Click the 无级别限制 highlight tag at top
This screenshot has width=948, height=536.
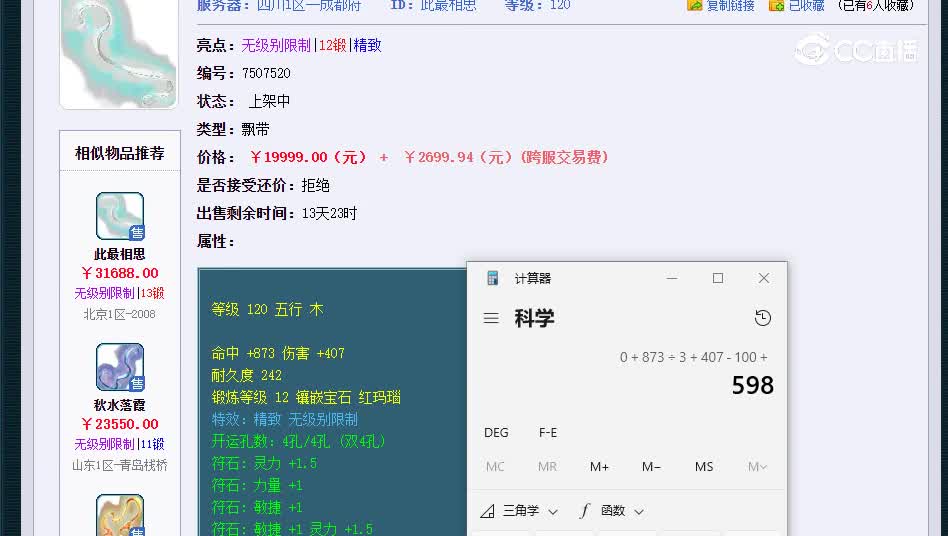point(276,45)
